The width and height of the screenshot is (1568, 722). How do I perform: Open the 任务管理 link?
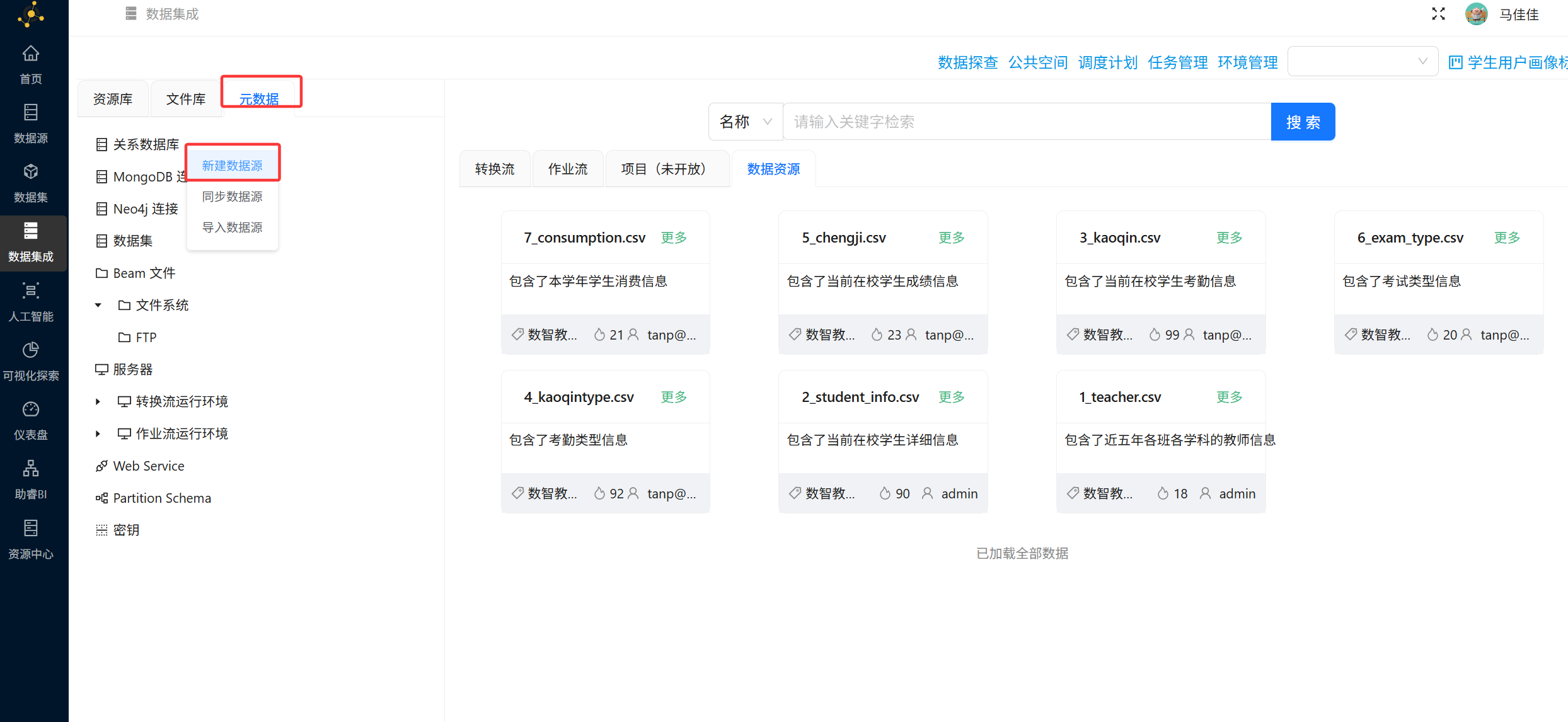(x=1178, y=62)
